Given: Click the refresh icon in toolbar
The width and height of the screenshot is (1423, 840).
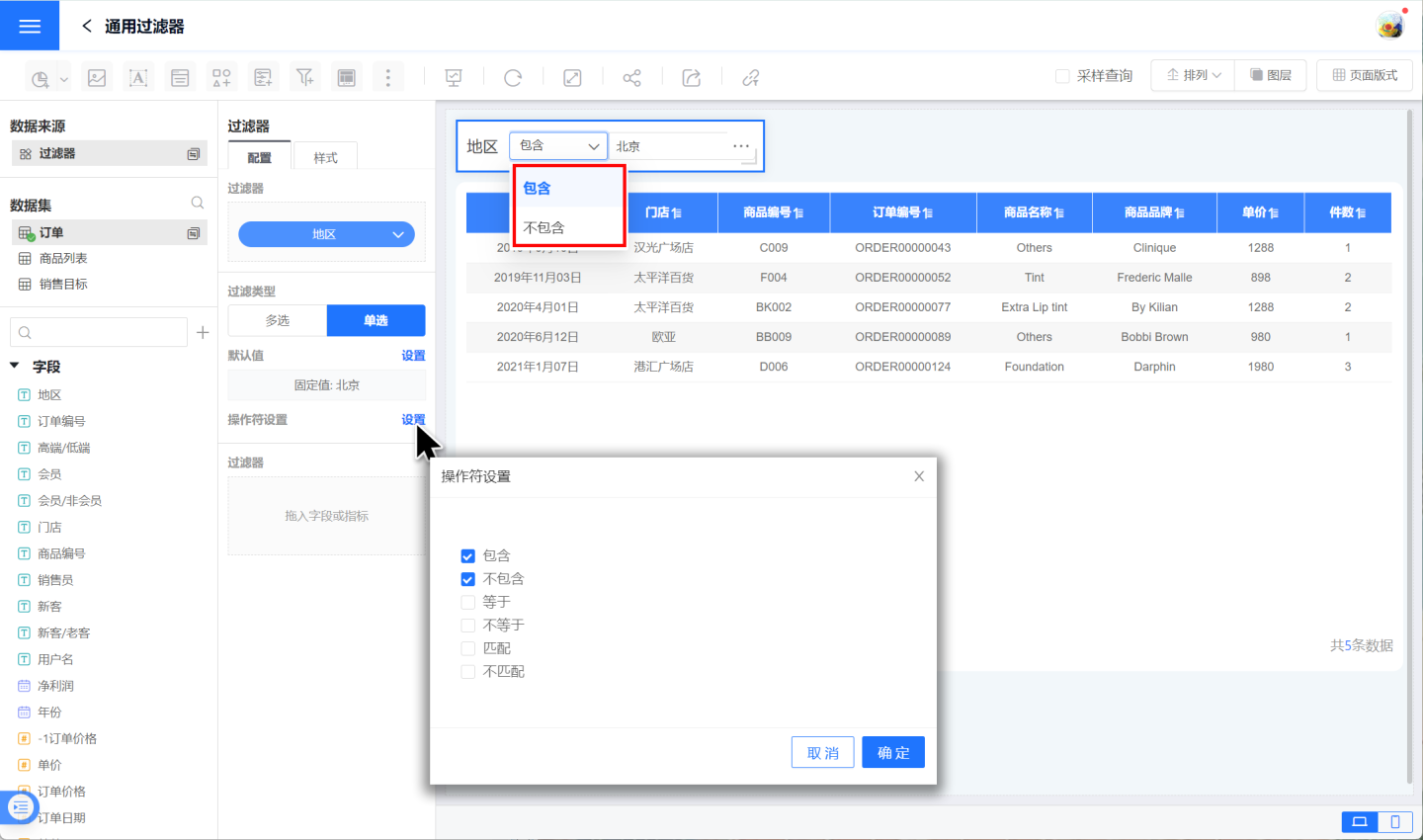Looking at the screenshot, I should [x=513, y=77].
